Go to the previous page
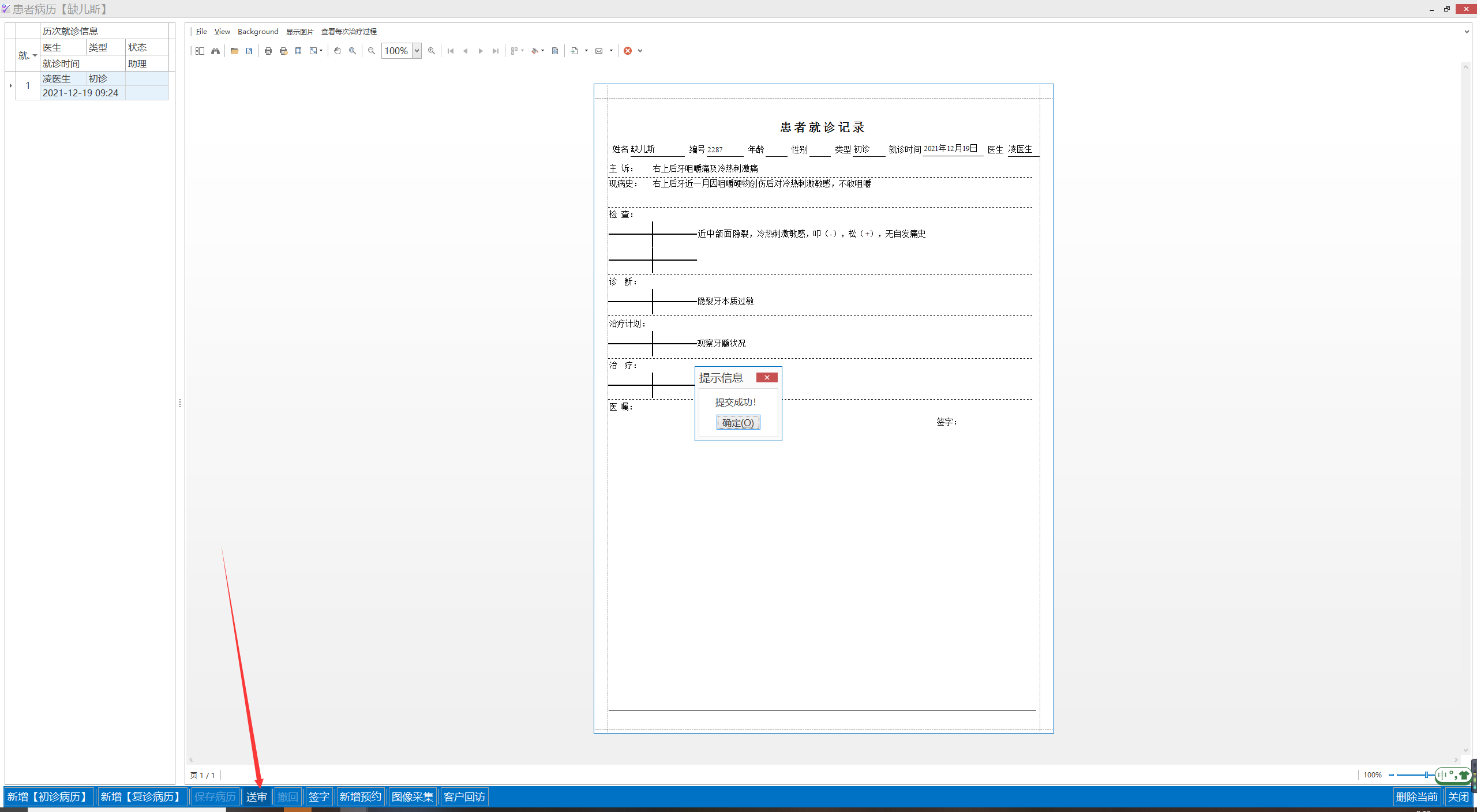The image size is (1477, 812). (x=466, y=51)
